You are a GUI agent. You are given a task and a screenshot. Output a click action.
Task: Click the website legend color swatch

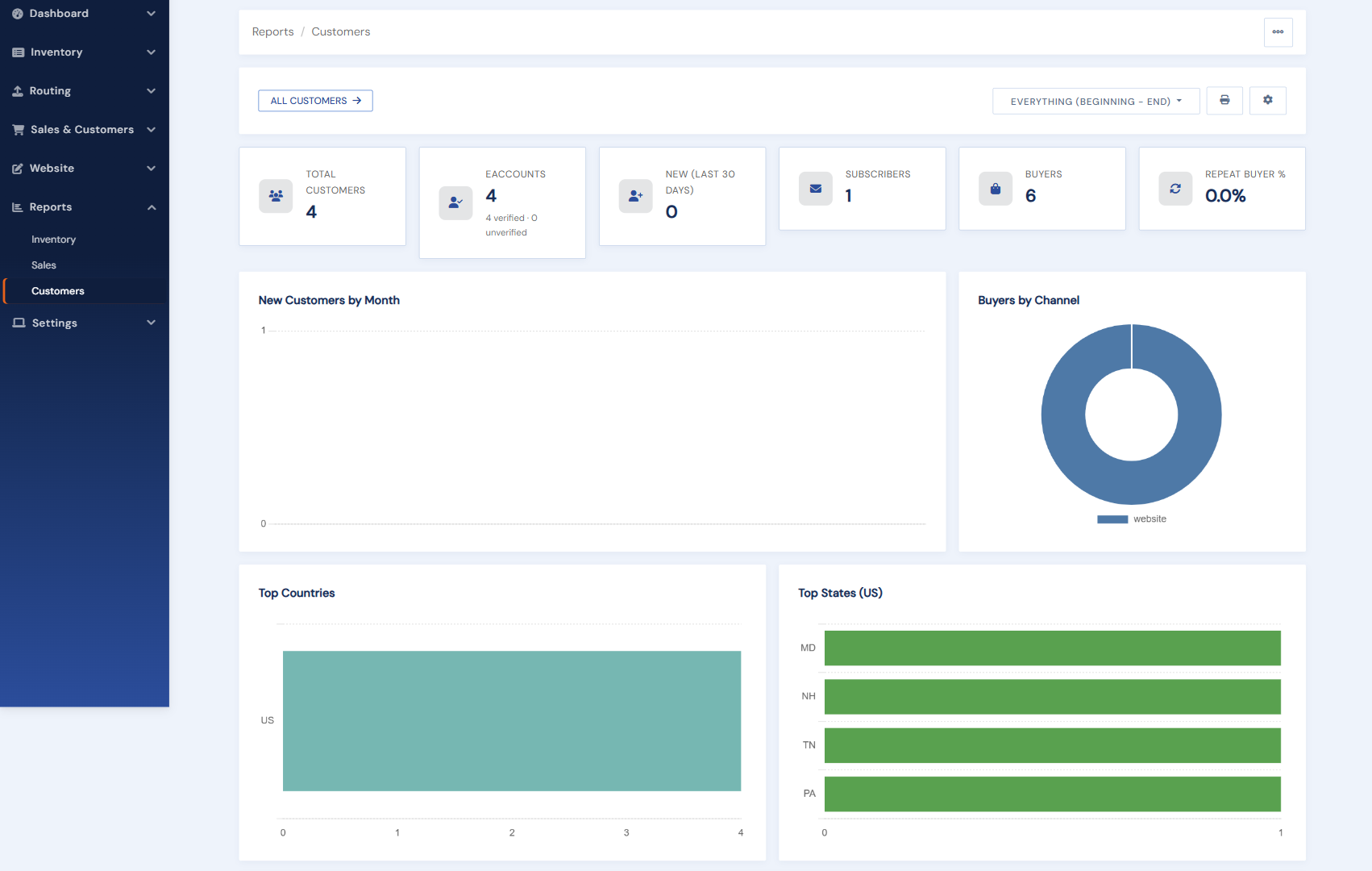coord(1112,519)
